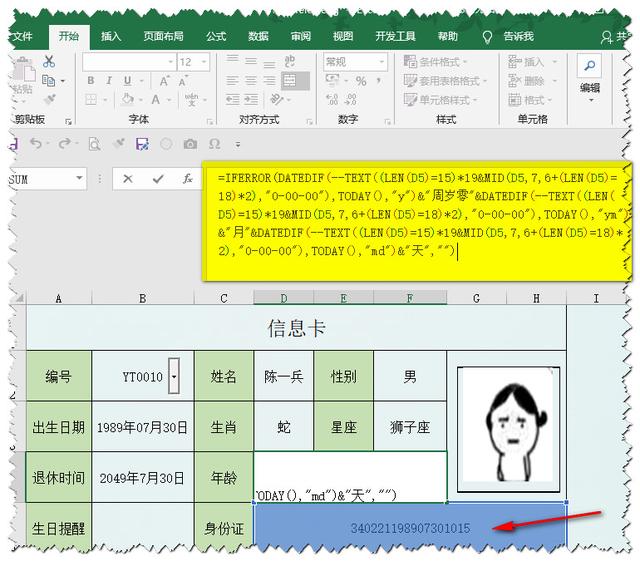Open 单元格样式 cell styles menu

tap(440, 100)
